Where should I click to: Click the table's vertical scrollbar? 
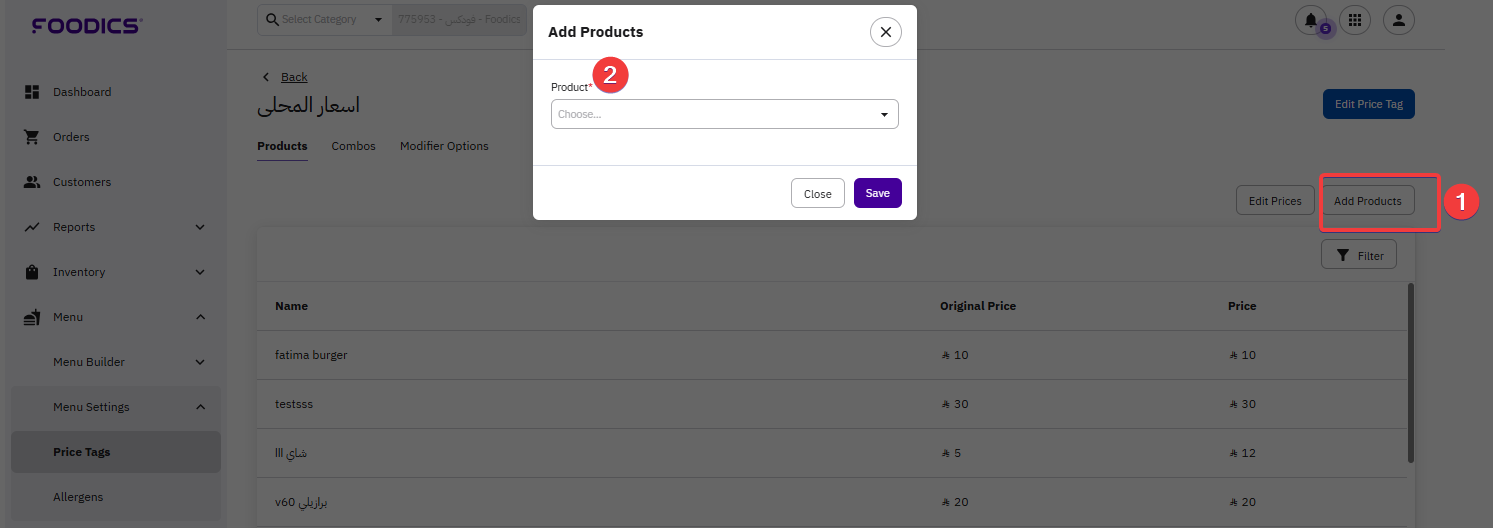pyautogui.click(x=1411, y=372)
